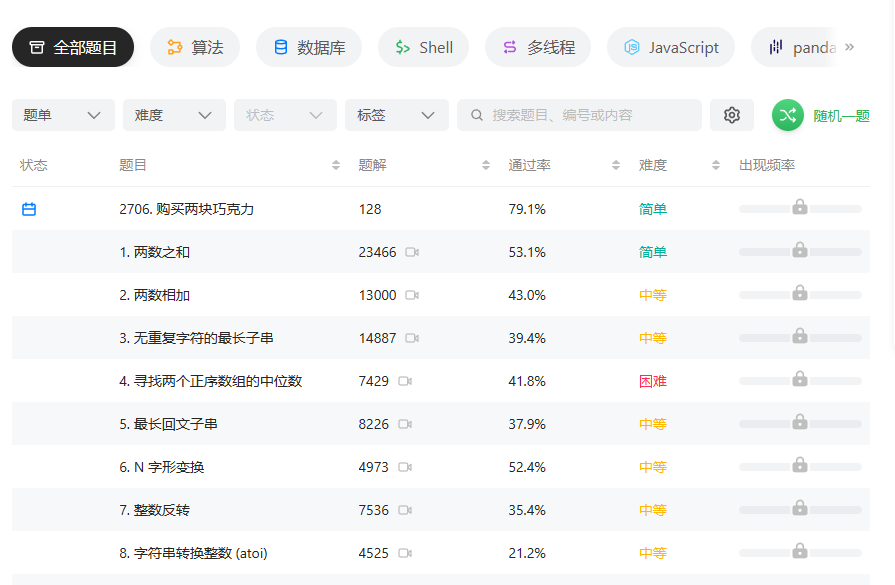Screen dimensions: 895x585
Task: Open the 标签 tags dropdown
Action: point(396,115)
